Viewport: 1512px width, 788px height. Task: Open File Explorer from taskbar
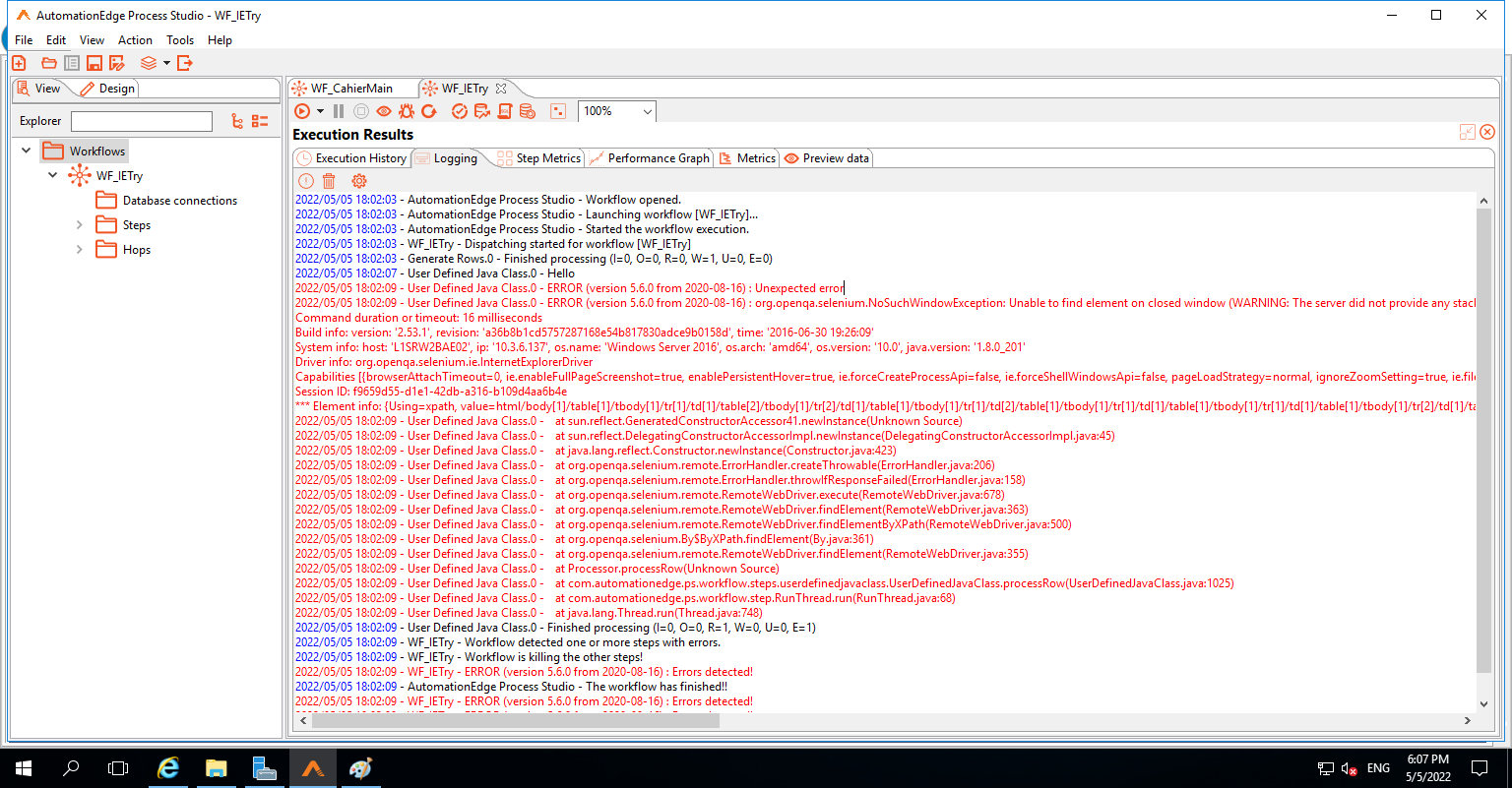(217, 768)
